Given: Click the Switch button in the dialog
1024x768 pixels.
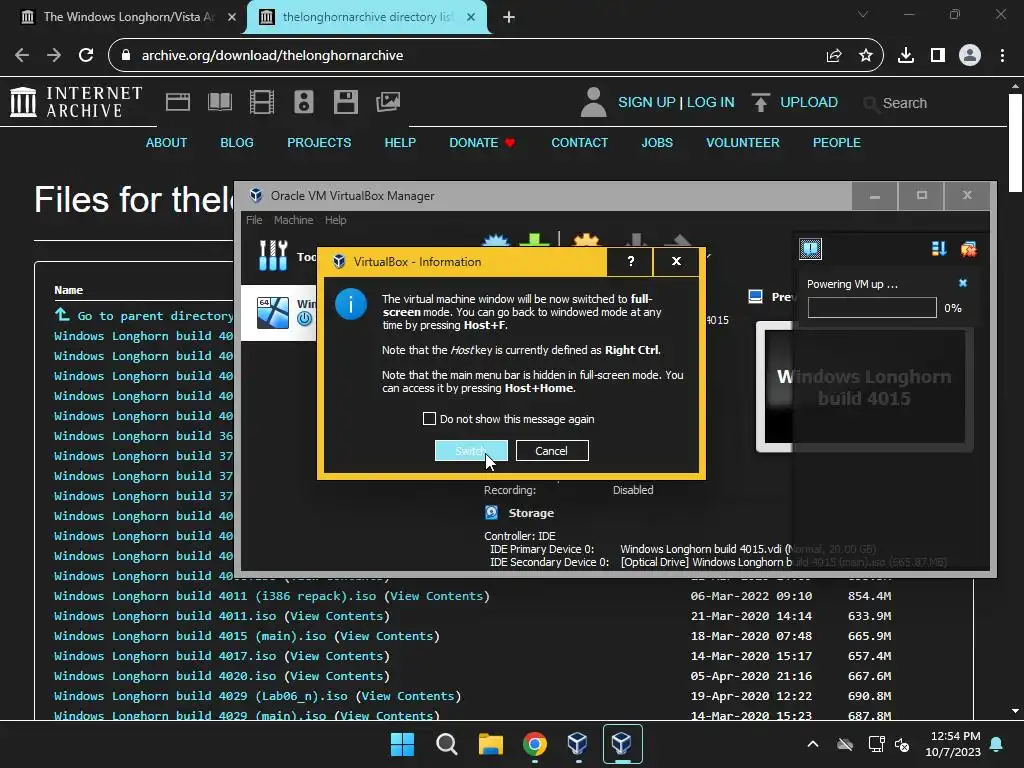Looking at the screenshot, I should coord(471,451).
